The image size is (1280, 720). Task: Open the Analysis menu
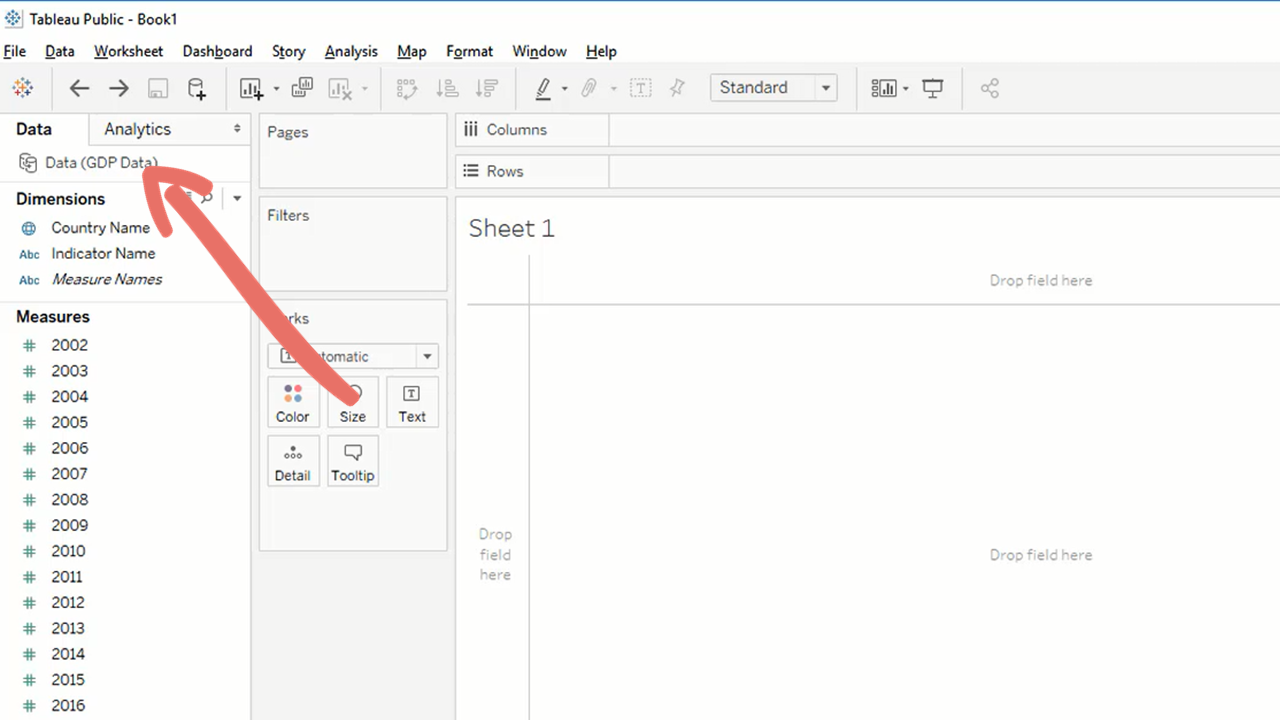(x=351, y=51)
